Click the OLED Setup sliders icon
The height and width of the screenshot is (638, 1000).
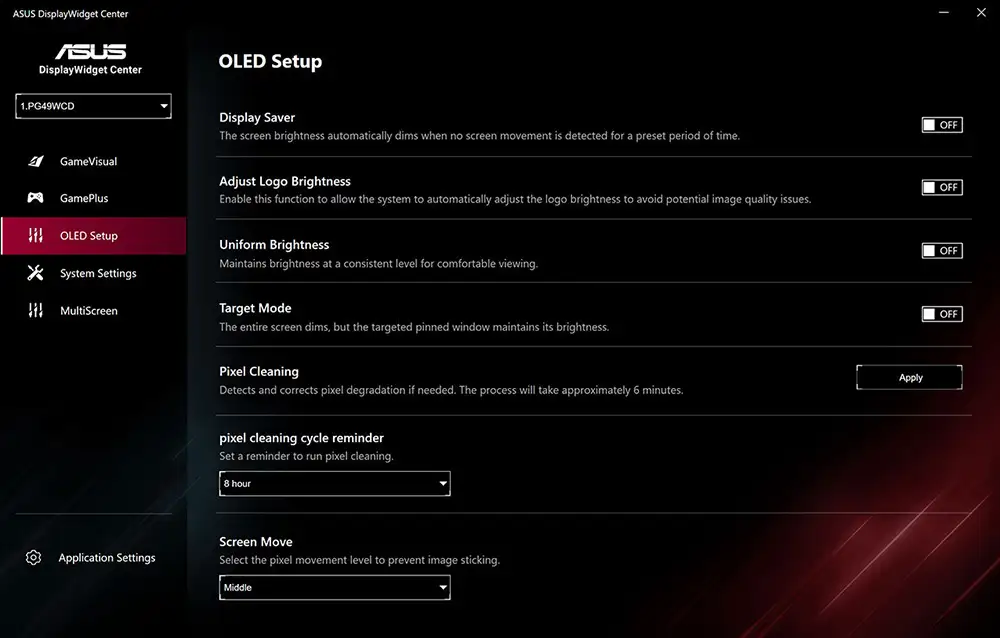tap(36, 236)
